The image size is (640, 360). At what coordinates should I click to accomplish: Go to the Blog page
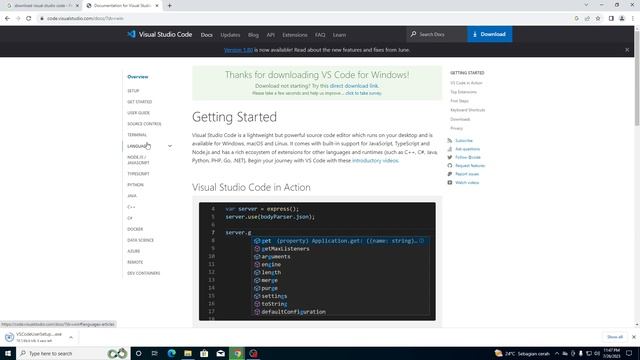[x=253, y=35]
